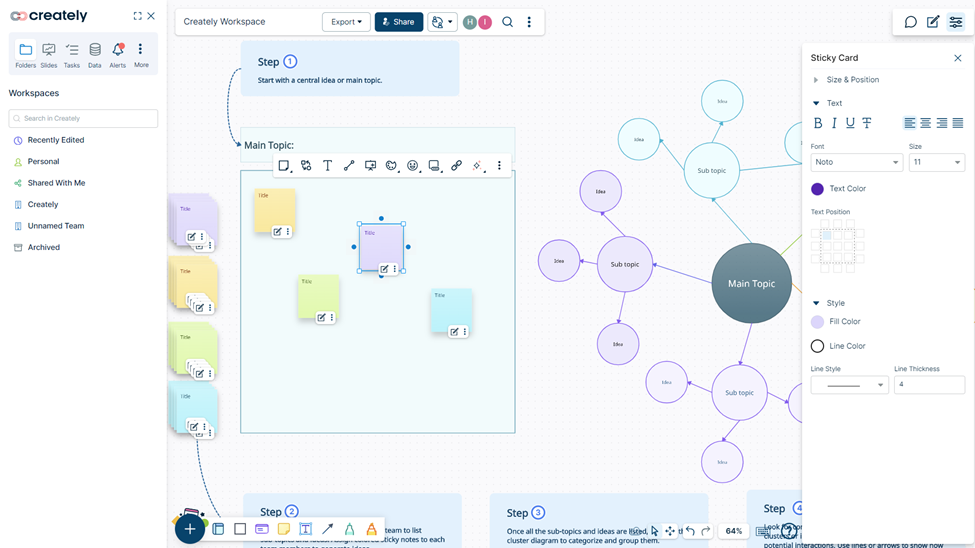This screenshot has width=975, height=548.
Task: Select the arrow connector tool in bottom toolbar
Action: pyautogui.click(x=327, y=529)
